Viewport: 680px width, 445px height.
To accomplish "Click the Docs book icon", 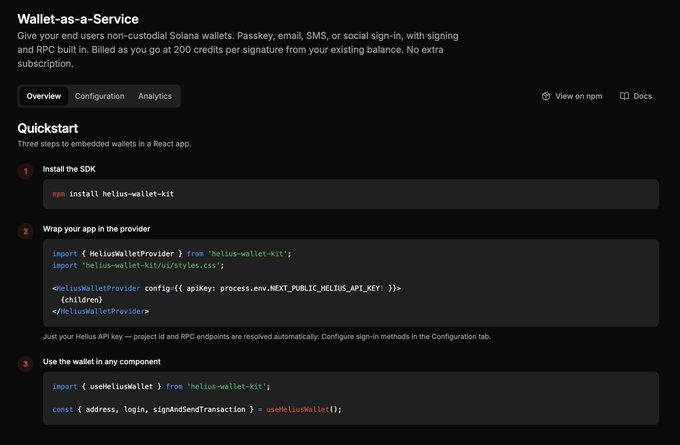I will [x=624, y=96].
